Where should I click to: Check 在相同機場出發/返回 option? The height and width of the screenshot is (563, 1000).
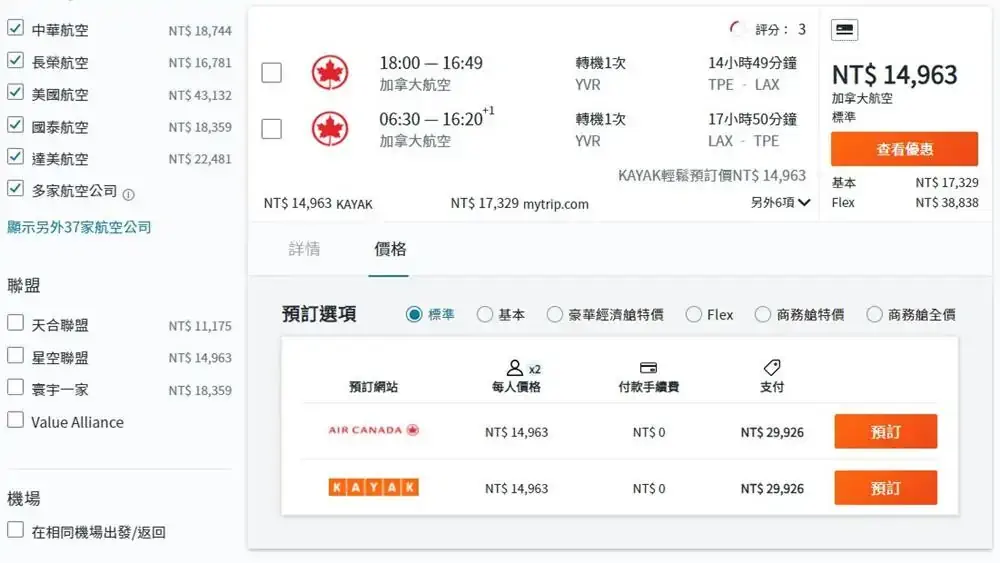click(x=15, y=530)
